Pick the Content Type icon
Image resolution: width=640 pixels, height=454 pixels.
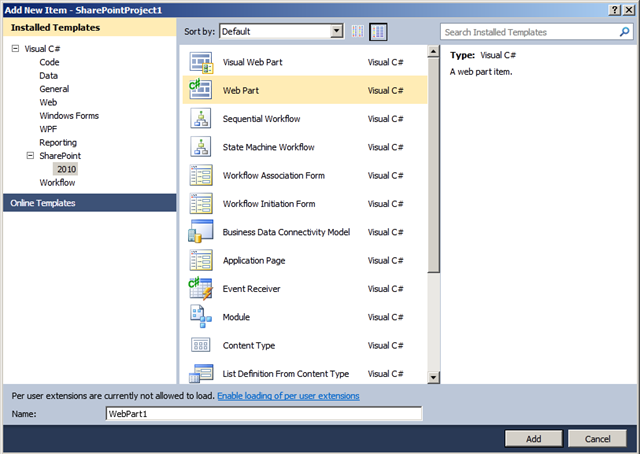click(x=200, y=345)
